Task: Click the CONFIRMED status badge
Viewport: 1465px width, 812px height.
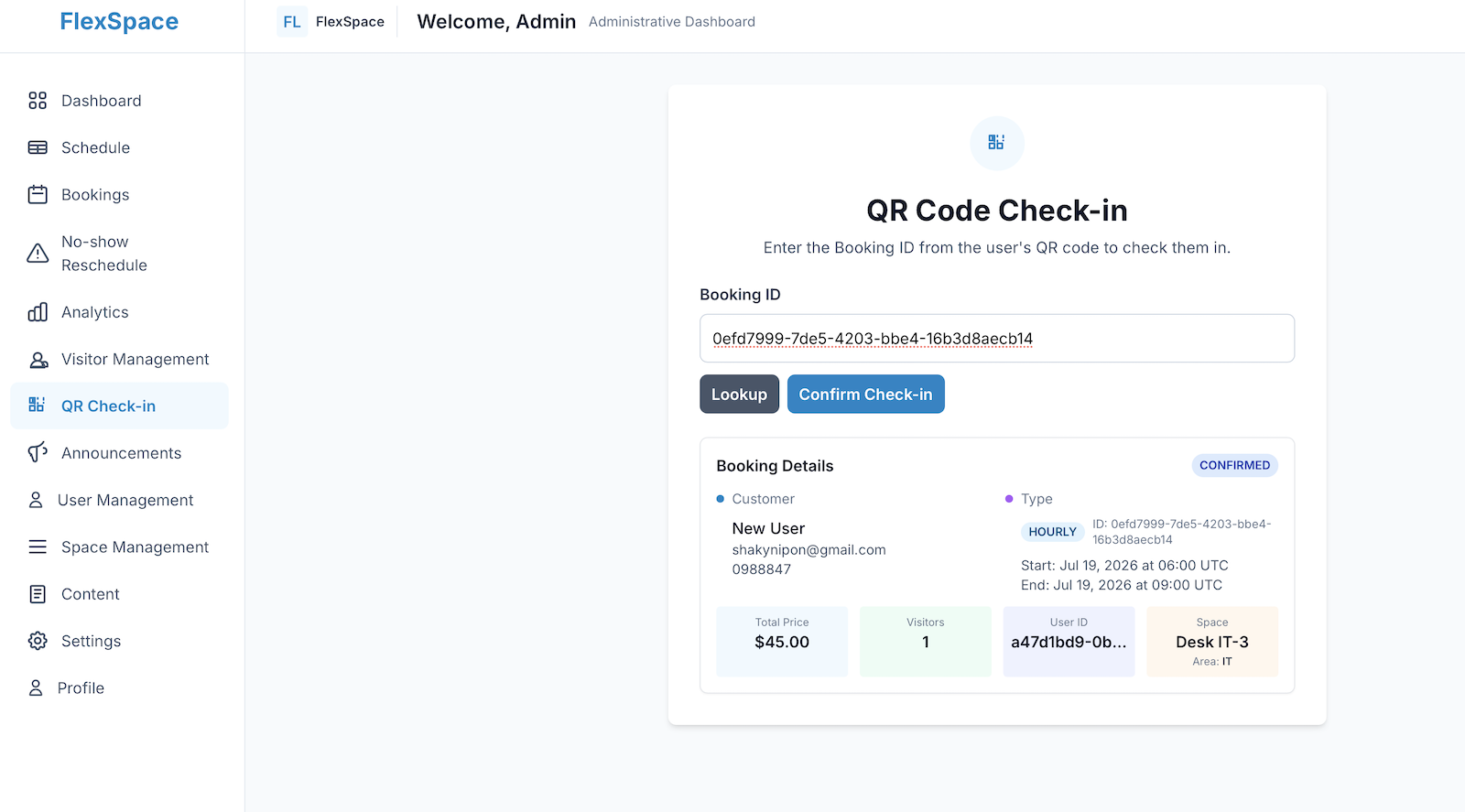Action: (x=1234, y=465)
